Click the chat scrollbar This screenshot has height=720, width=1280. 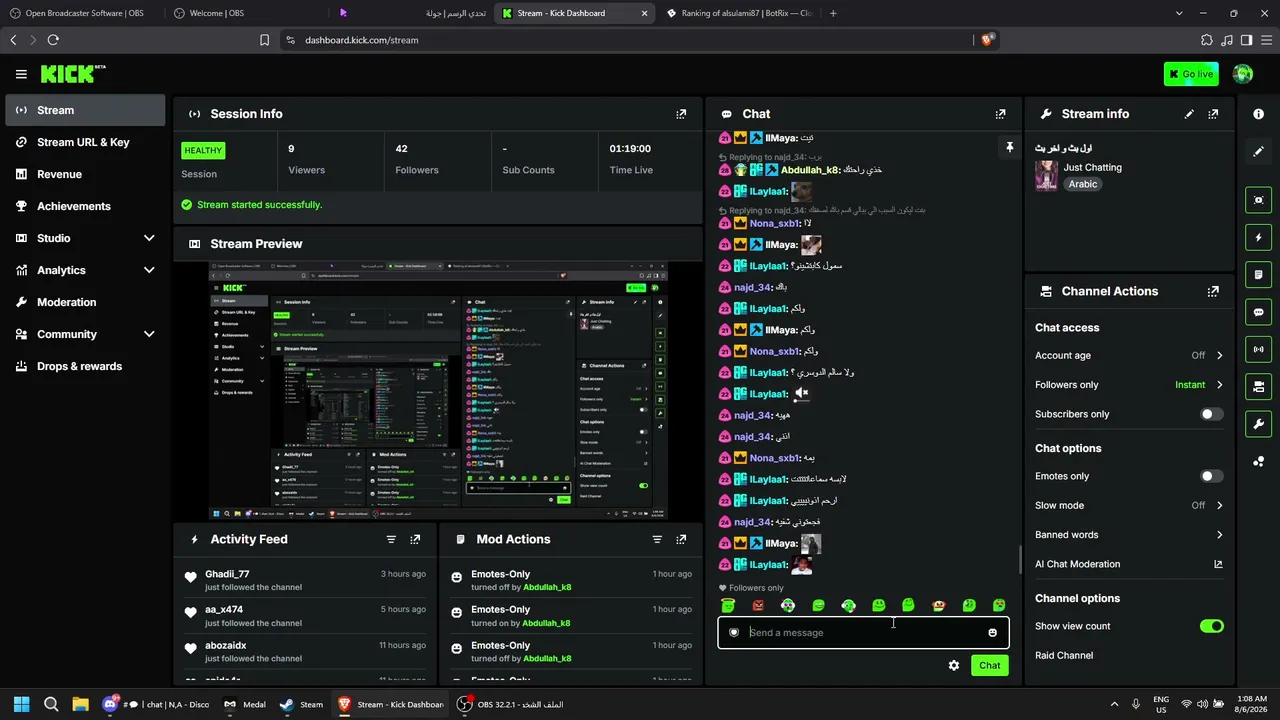pos(1019,558)
